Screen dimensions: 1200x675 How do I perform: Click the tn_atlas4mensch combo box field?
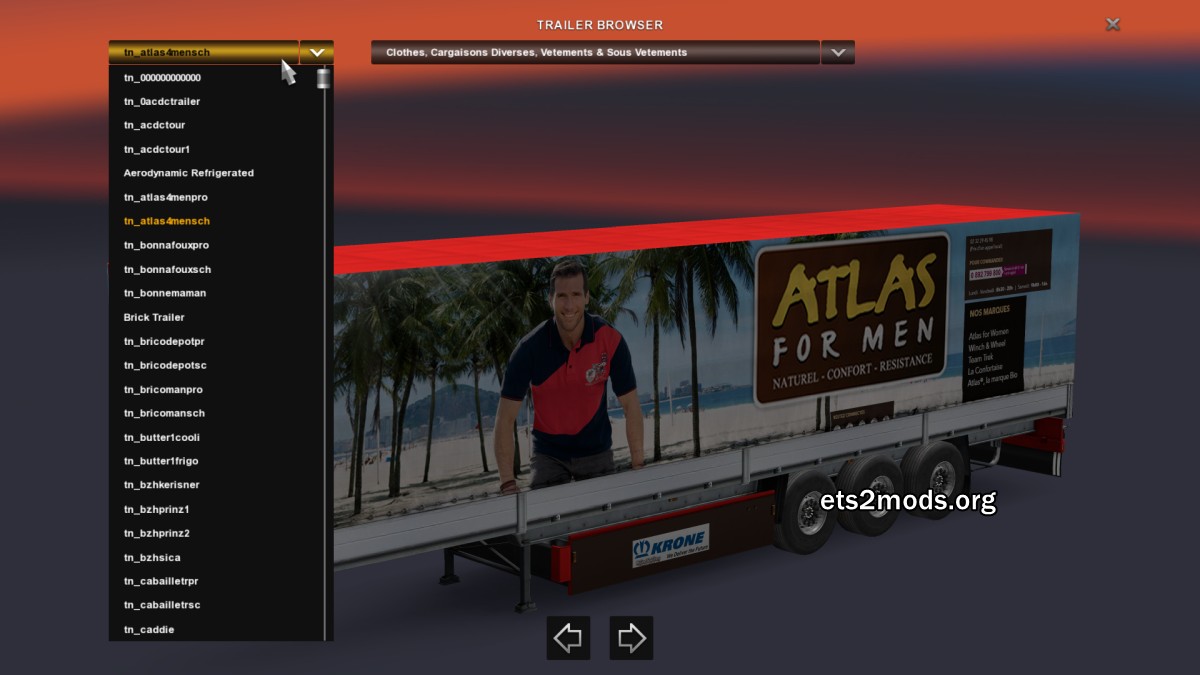[204, 52]
